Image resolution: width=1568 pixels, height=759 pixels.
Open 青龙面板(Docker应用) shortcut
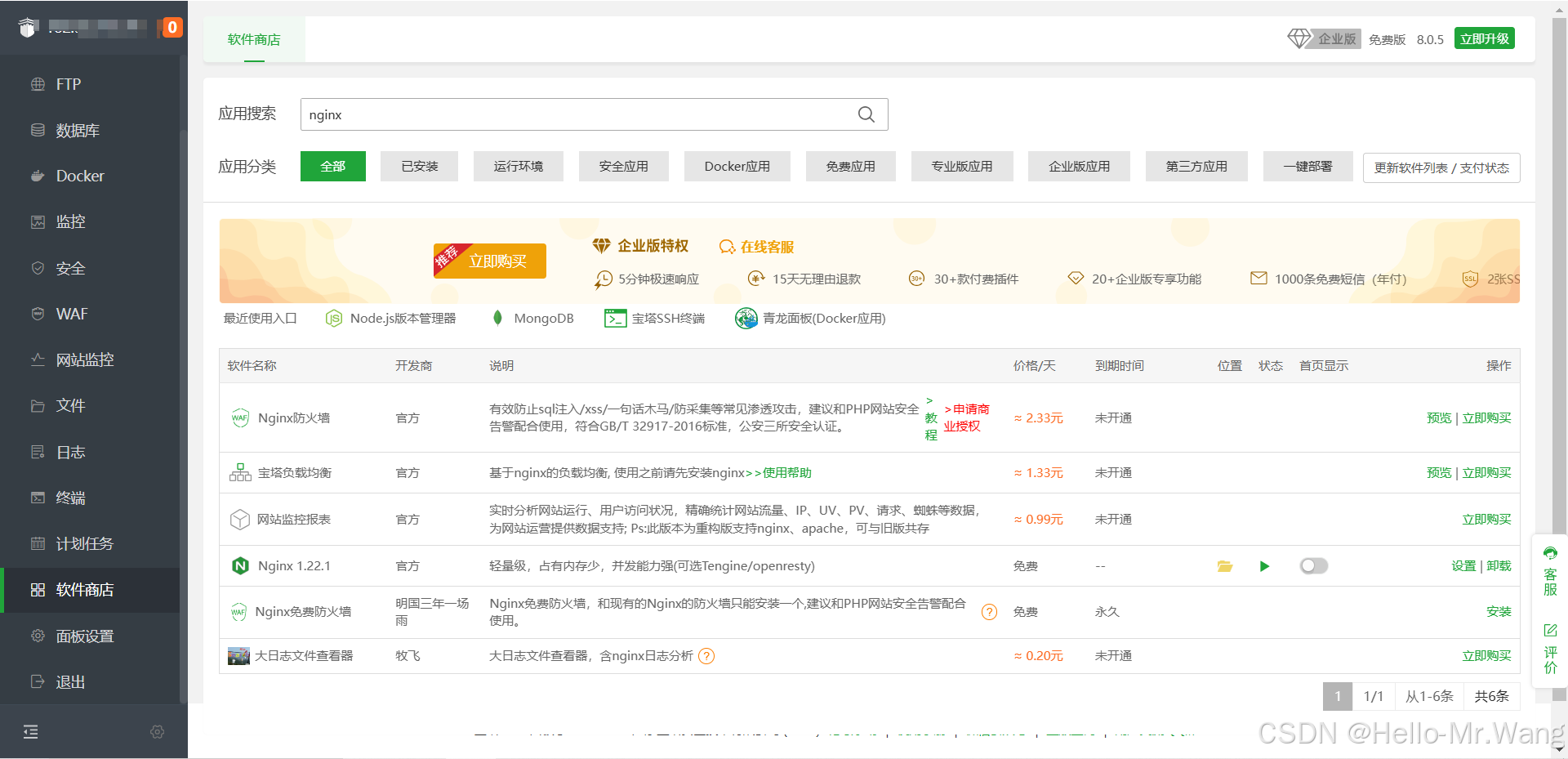pos(811,319)
